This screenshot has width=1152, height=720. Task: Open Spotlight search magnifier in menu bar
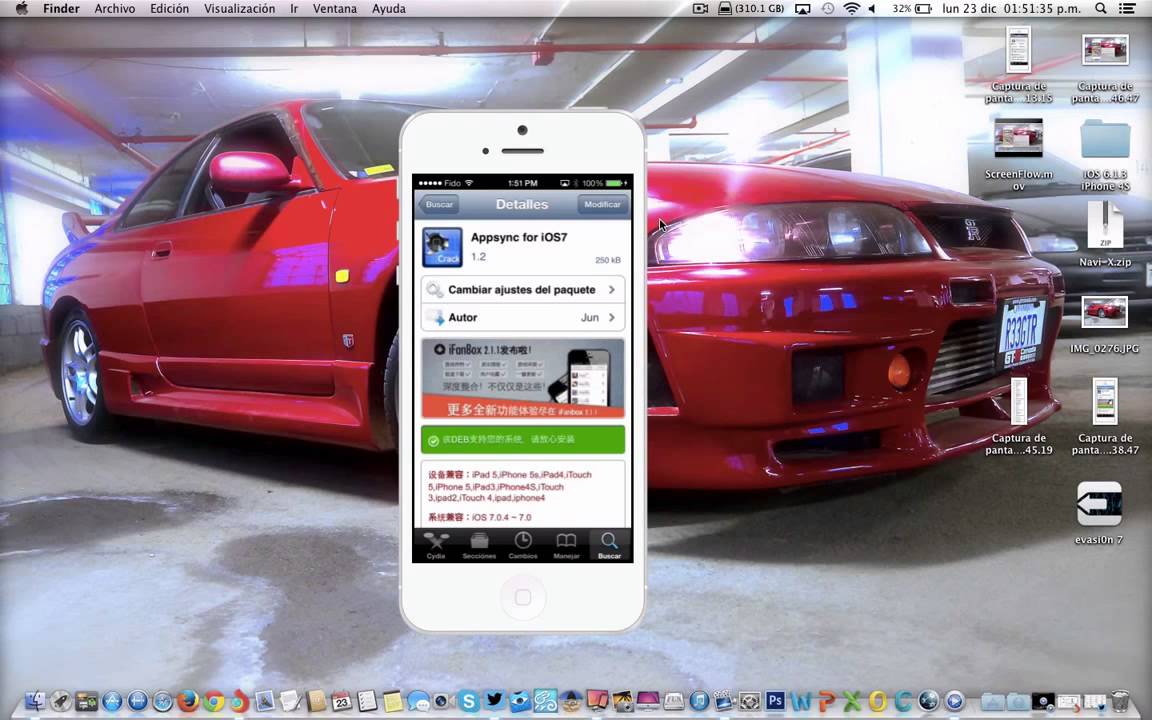click(x=1101, y=9)
